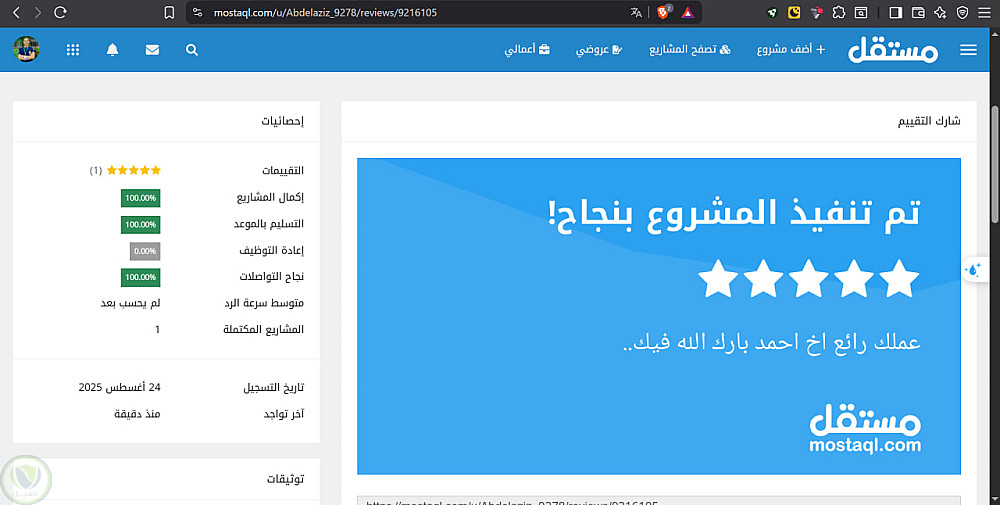Click the التقييمات label
The image size is (1000, 505).
pyautogui.click(x=283, y=170)
